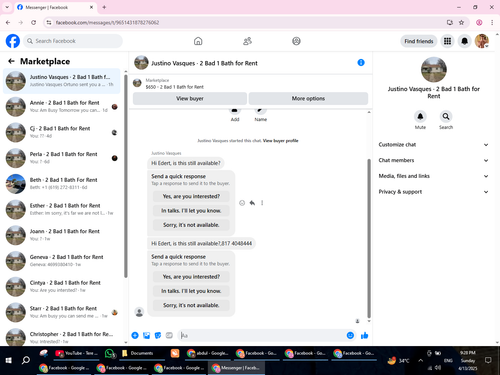Open more message options dots
The image size is (500, 375).
click(262, 203)
